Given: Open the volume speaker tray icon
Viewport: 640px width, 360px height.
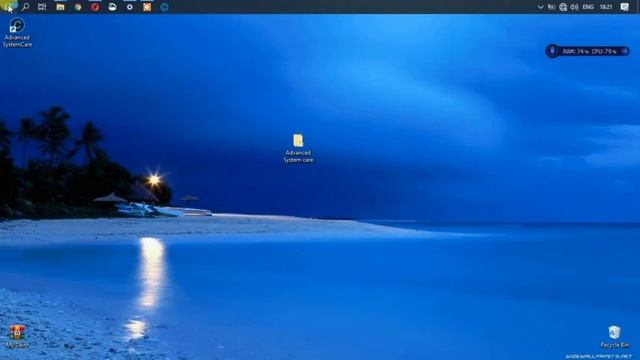Looking at the screenshot, I should (574, 7).
